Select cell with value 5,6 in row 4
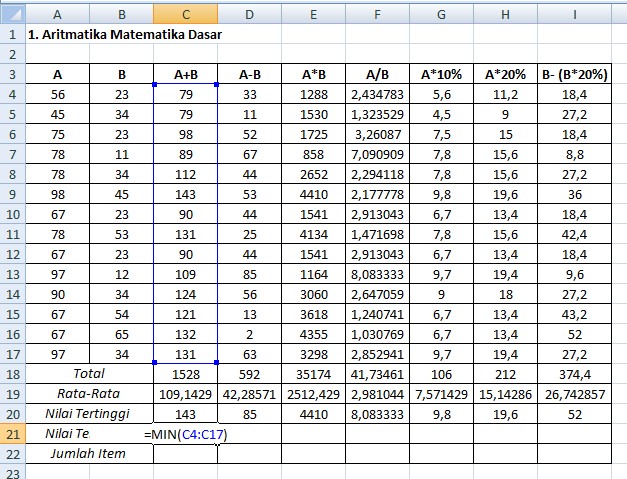Viewport: 627px width, 479px height. click(x=441, y=94)
